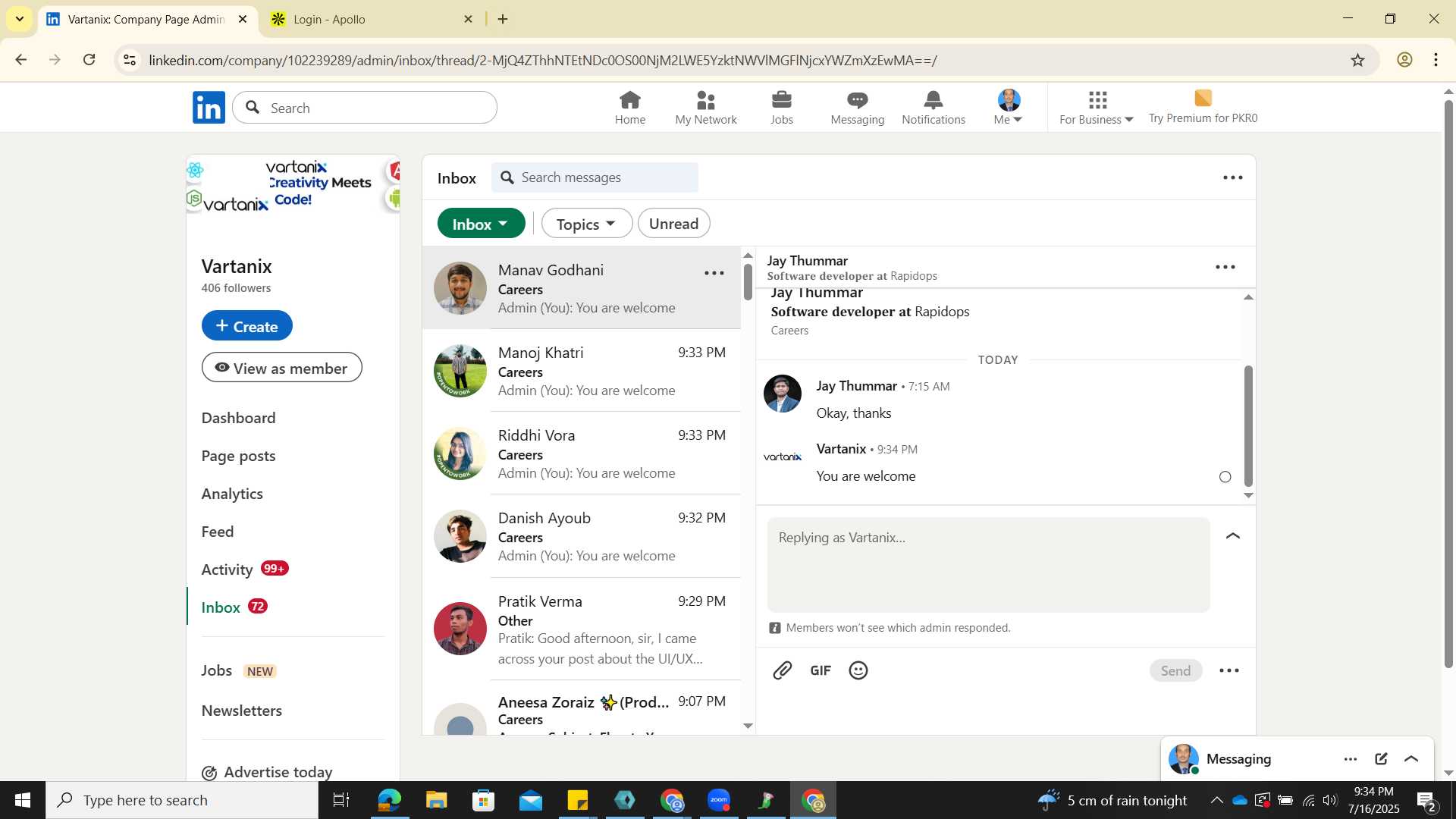The width and height of the screenshot is (1456, 819).
Task: Show hidden system tray icons
Action: [1216, 800]
